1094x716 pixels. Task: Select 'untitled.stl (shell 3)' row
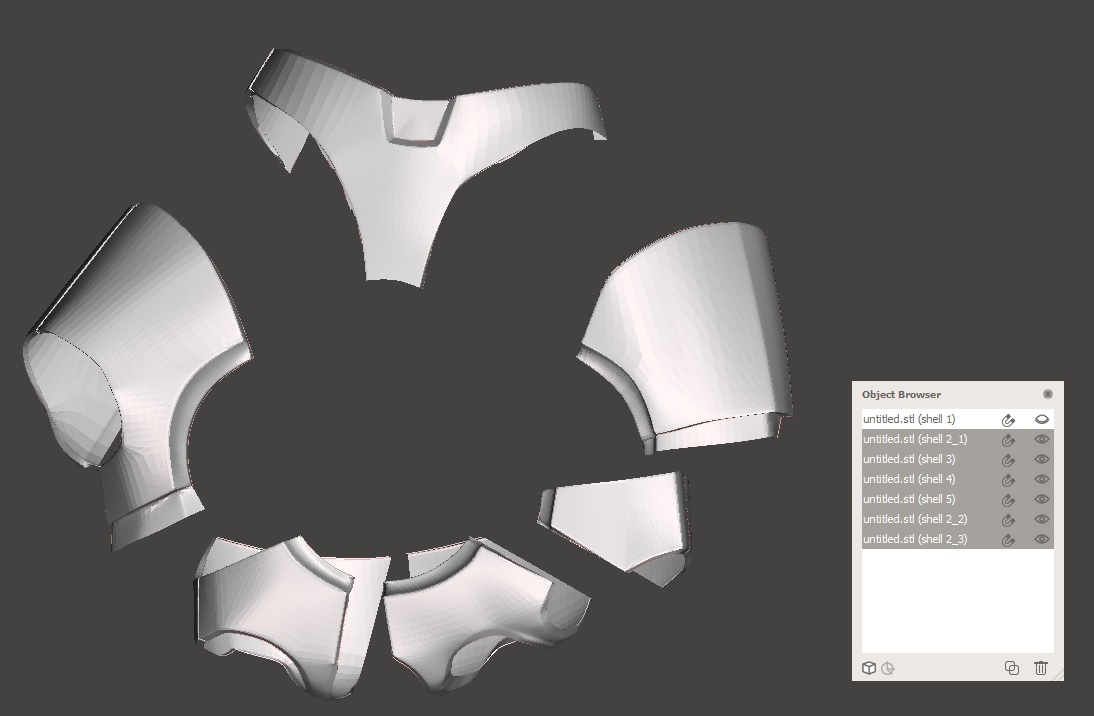click(x=957, y=459)
